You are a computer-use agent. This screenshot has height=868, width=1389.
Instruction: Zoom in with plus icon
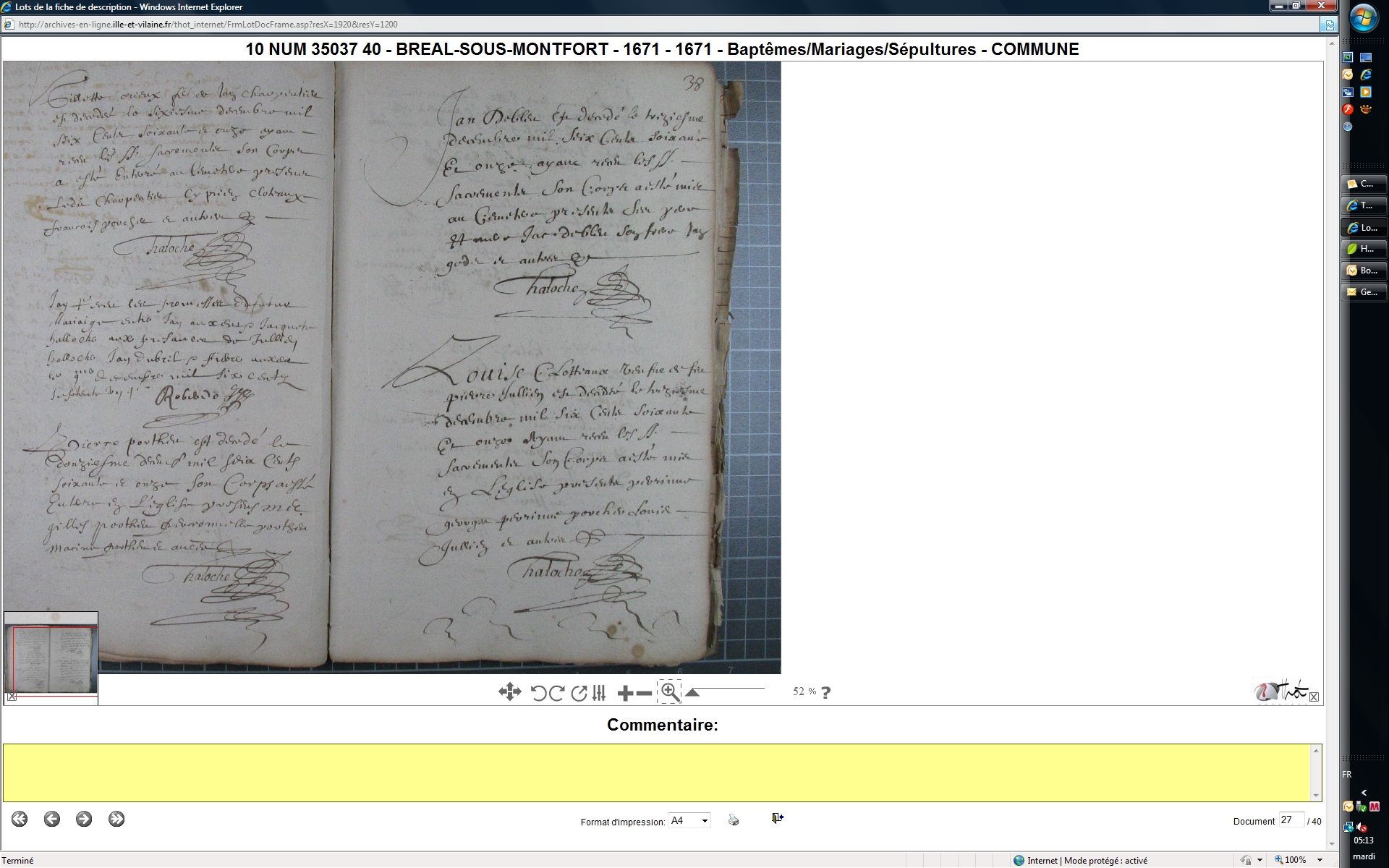click(x=625, y=693)
